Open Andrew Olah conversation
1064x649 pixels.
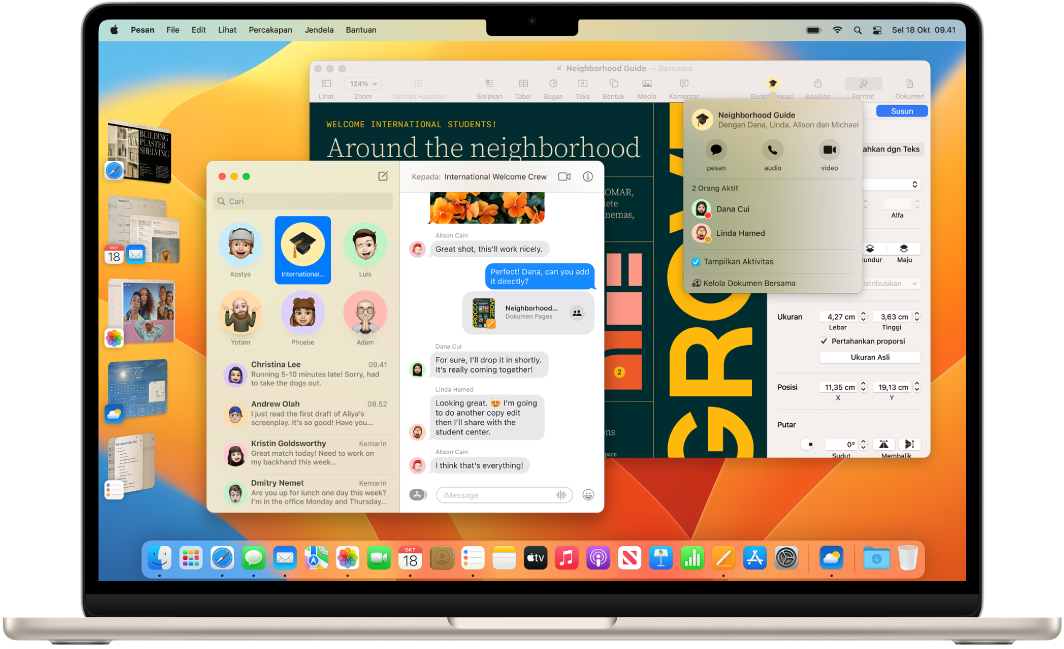tap(303, 413)
